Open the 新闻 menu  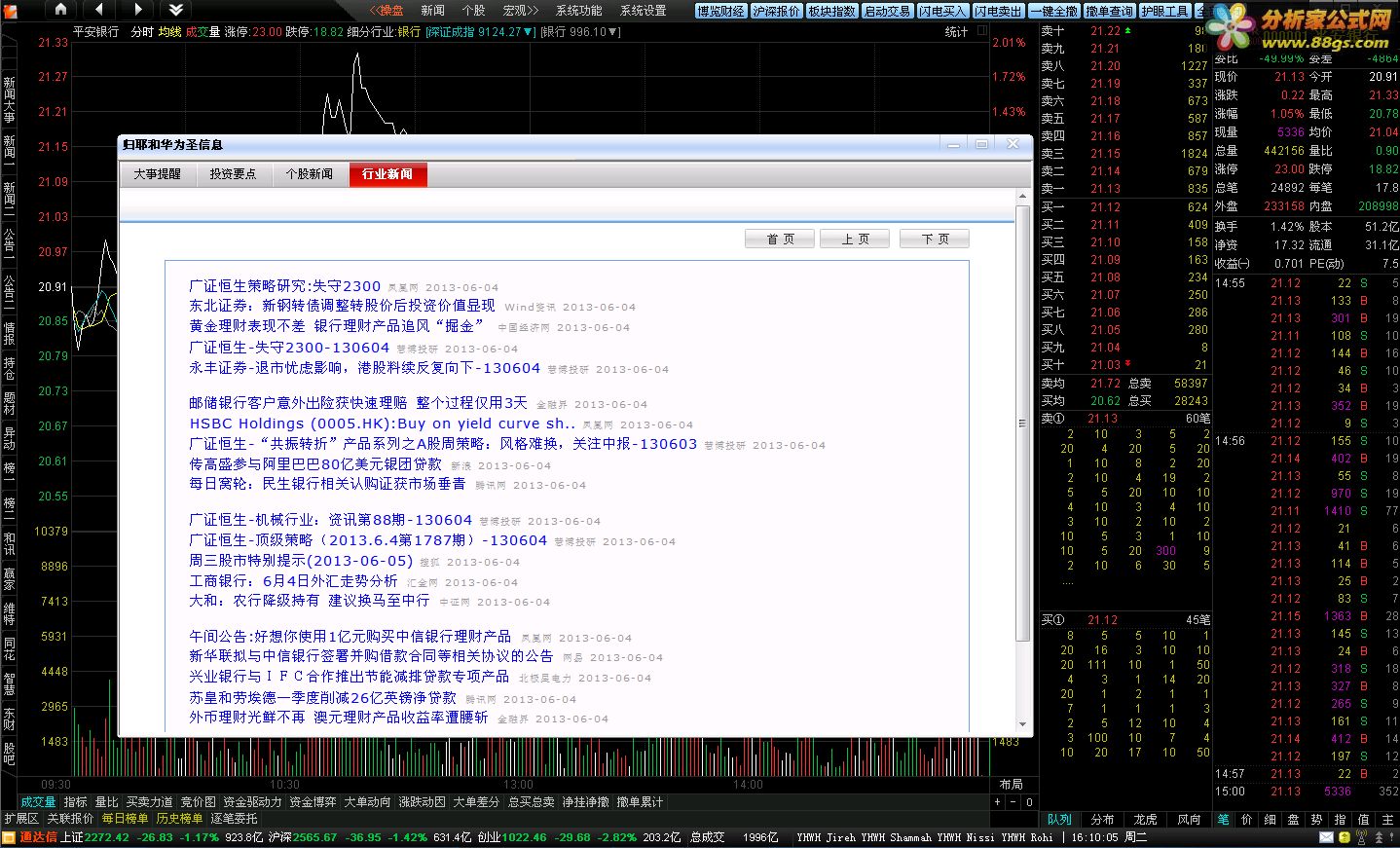pos(432,11)
